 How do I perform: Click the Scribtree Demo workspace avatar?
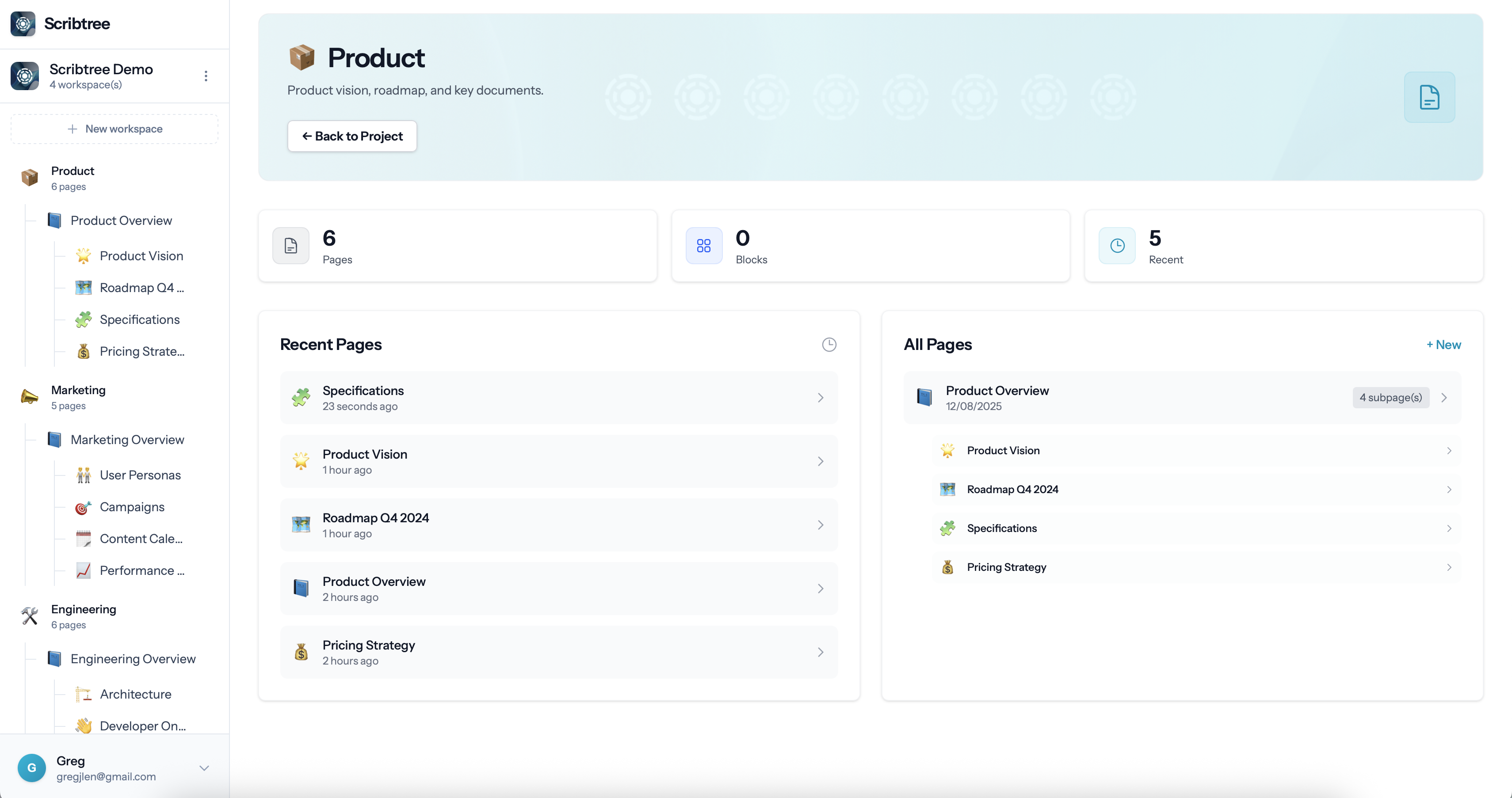[25, 76]
